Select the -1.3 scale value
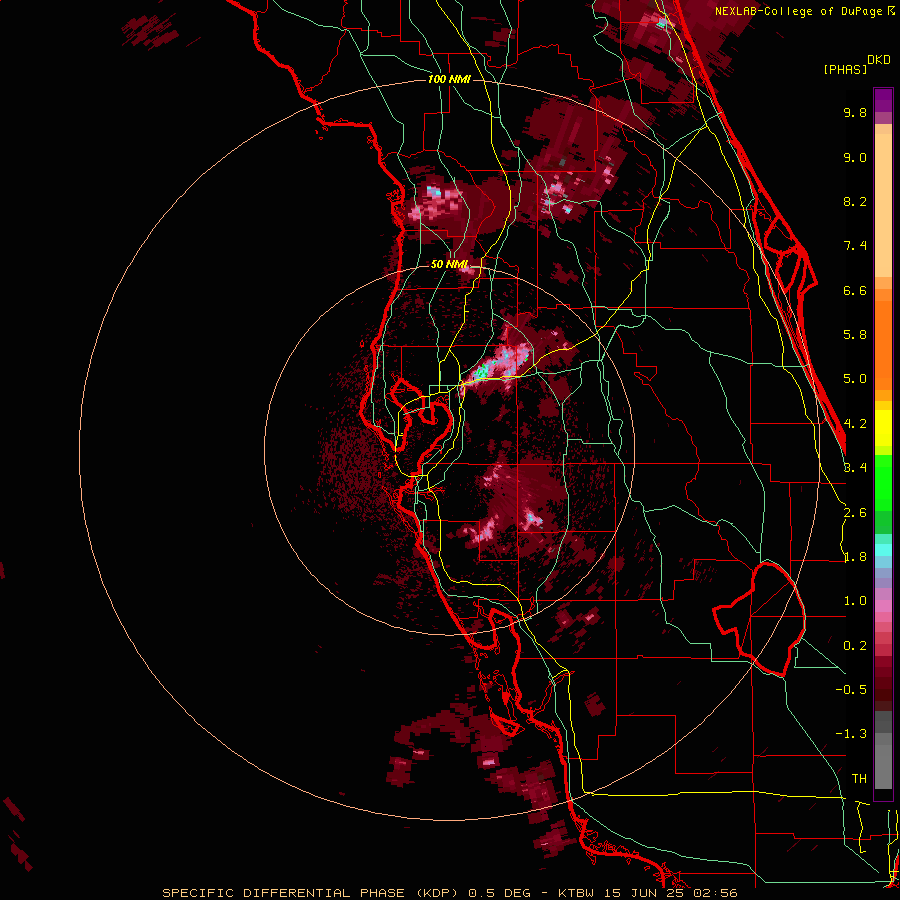This screenshot has width=900, height=900. (851, 734)
